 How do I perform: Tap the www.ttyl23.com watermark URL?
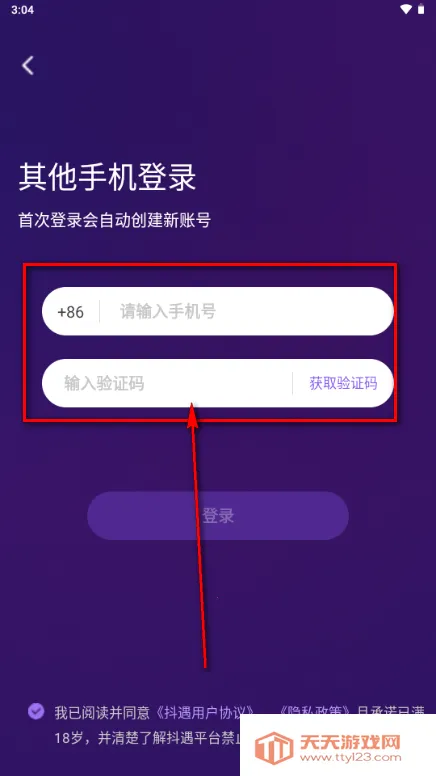coord(350,758)
